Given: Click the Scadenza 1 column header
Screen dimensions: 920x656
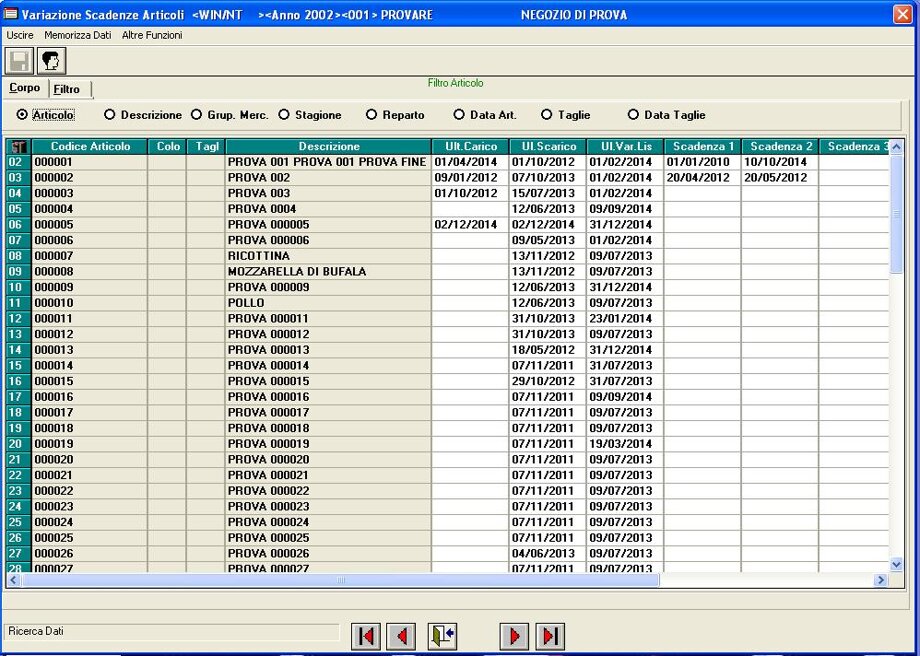Looking at the screenshot, I should (x=703, y=147).
